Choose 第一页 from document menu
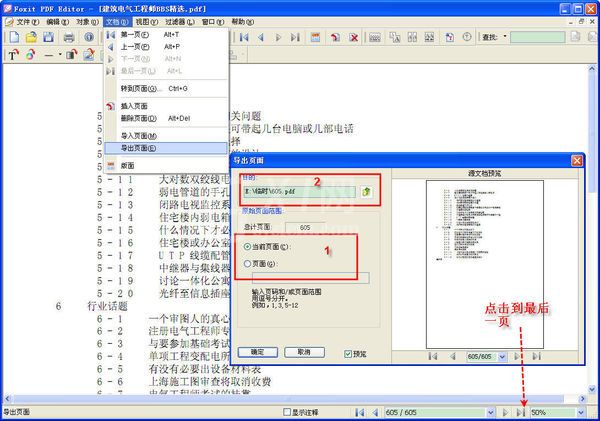600x421 pixels. pos(166,35)
